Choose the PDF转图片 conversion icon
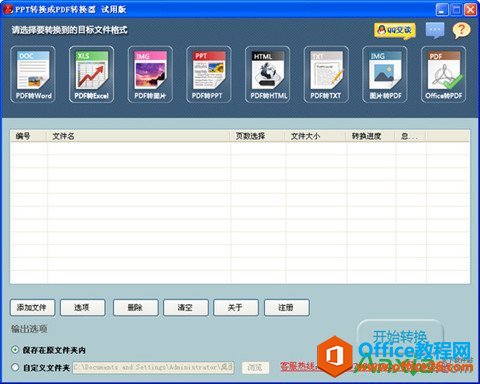This screenshot has height=384, width=480. point(150,74)
